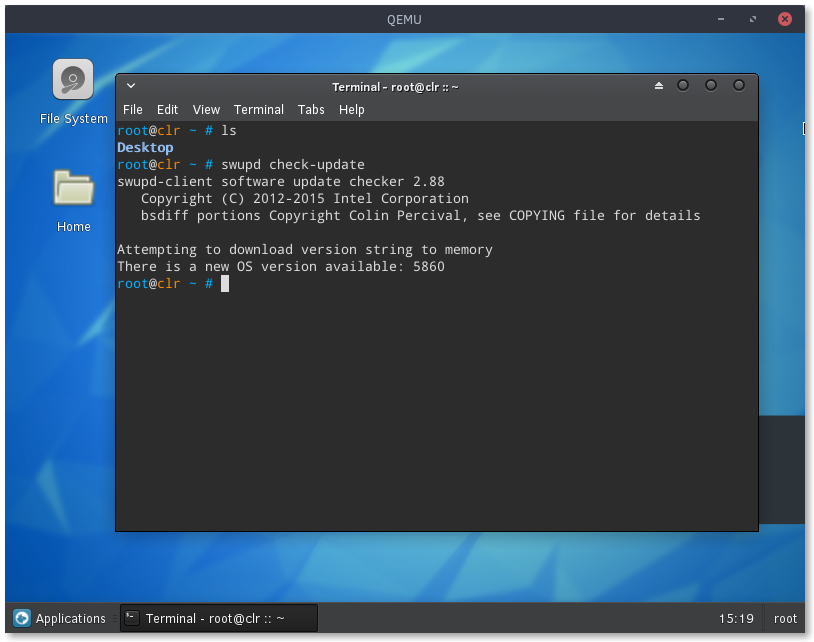Click the 'swupd check-update' command text
The height and width of the screenshot is (642, 814).
pyautogui.click(x=293, y=165)
